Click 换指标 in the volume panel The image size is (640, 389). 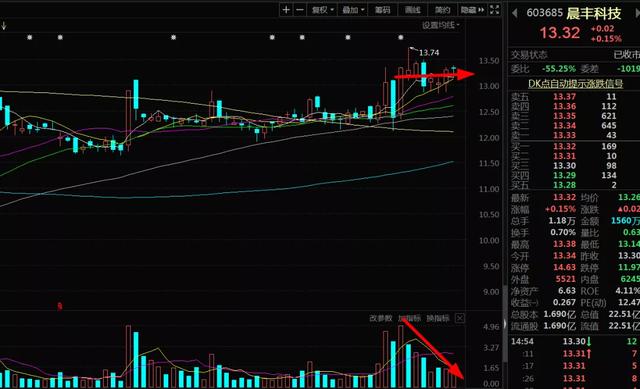click(438, 318)
